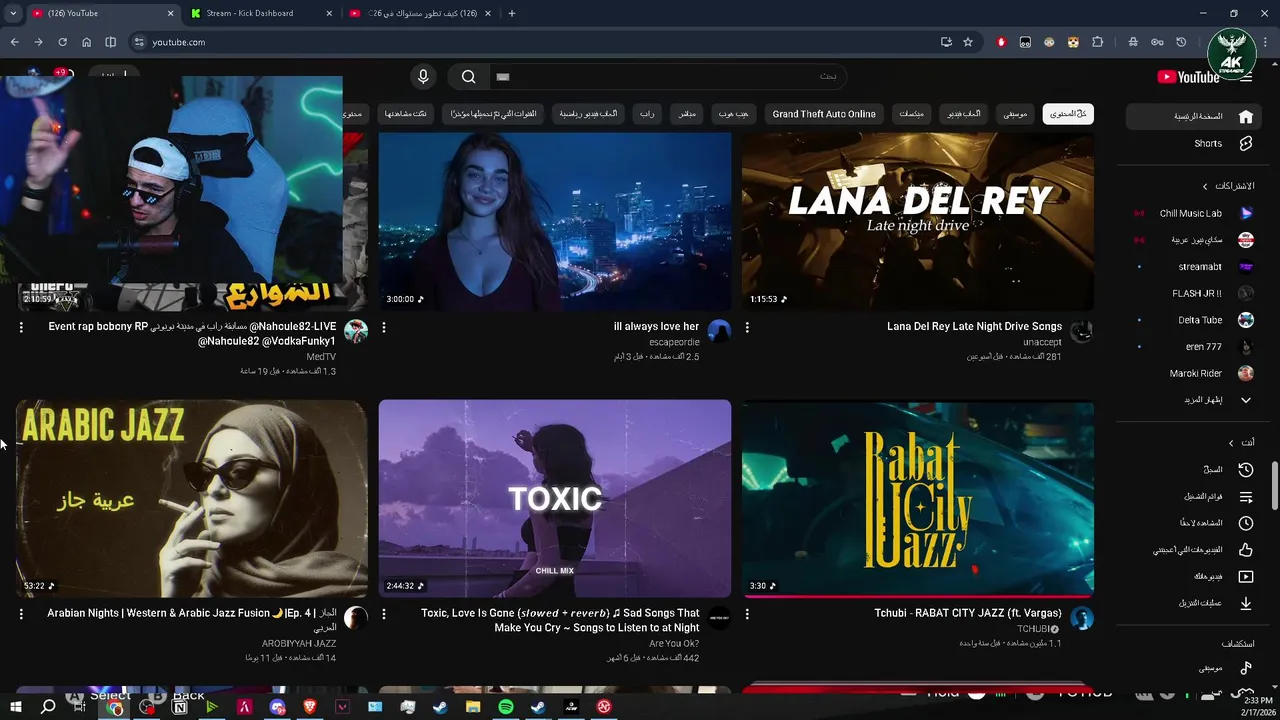The height and width of the screenshot is (720, 1280).
Task: Click the sidebar vertical scrollbar thumb
Action: click(x=1274, y=486)
